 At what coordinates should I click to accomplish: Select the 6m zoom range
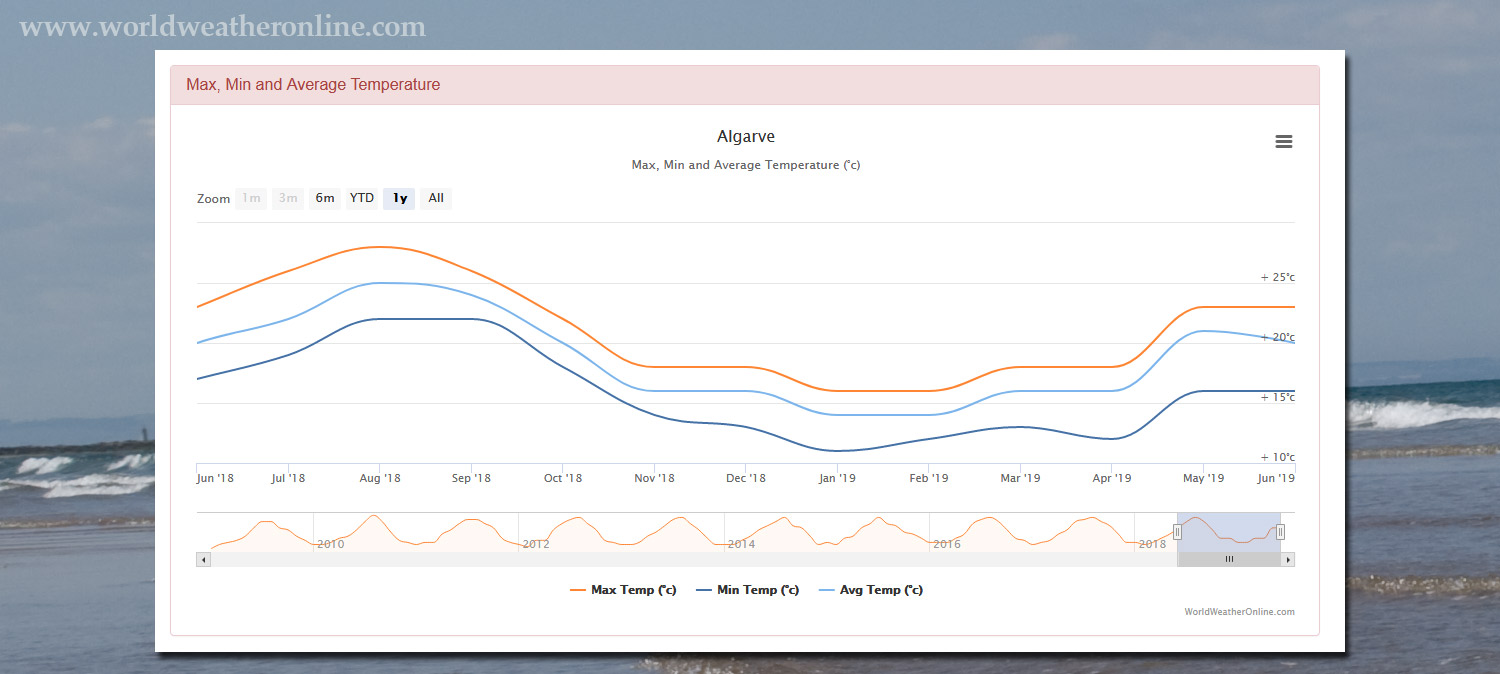(325, 198)
